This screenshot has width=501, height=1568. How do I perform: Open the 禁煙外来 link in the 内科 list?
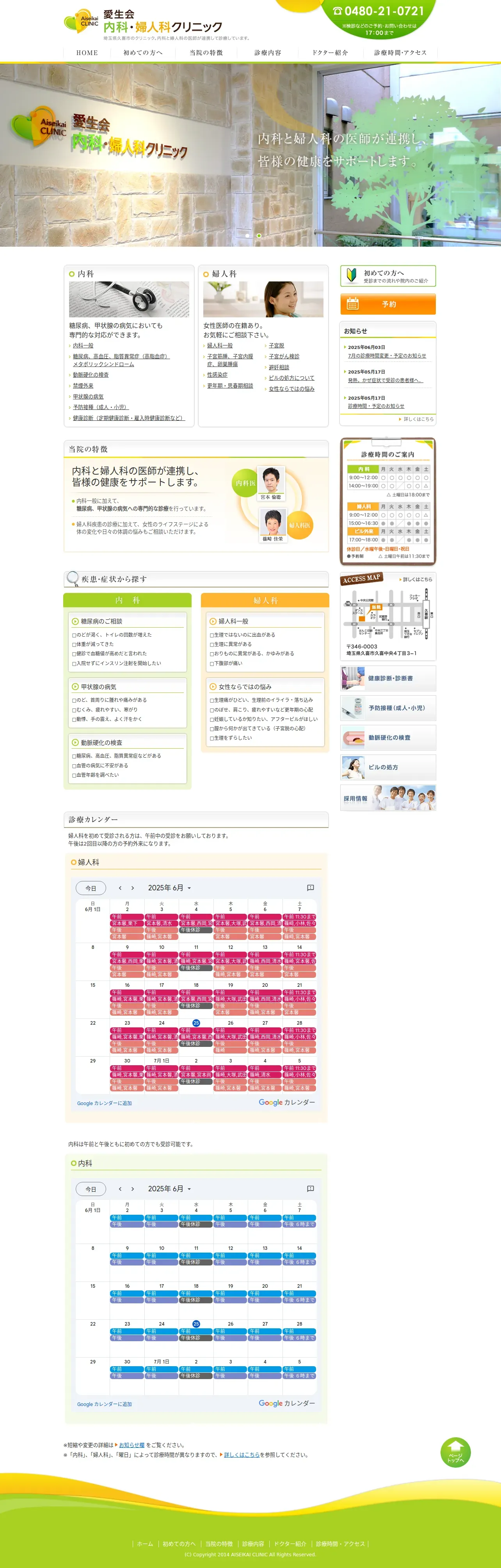coord(83,385)
